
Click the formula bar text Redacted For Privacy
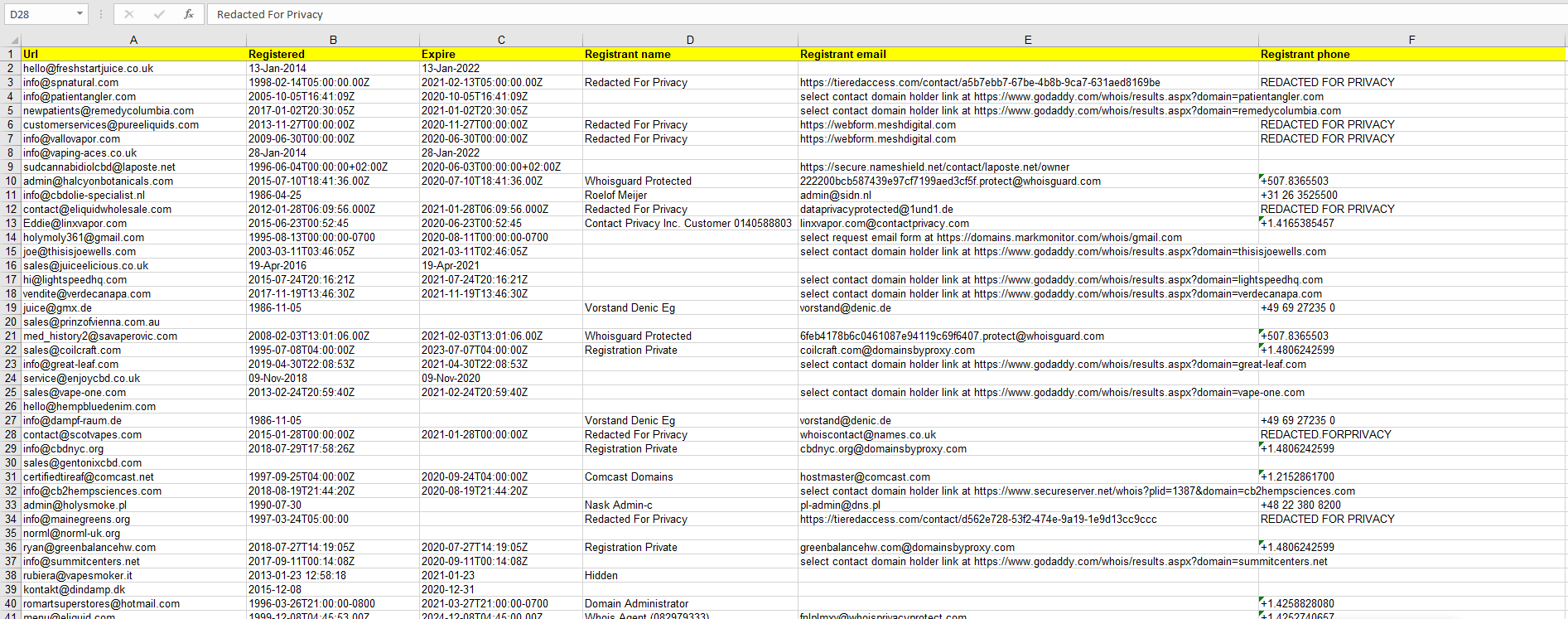(x=270, y=14)
